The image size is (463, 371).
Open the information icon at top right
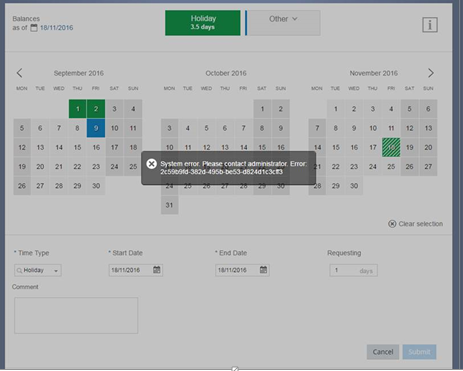430,25
